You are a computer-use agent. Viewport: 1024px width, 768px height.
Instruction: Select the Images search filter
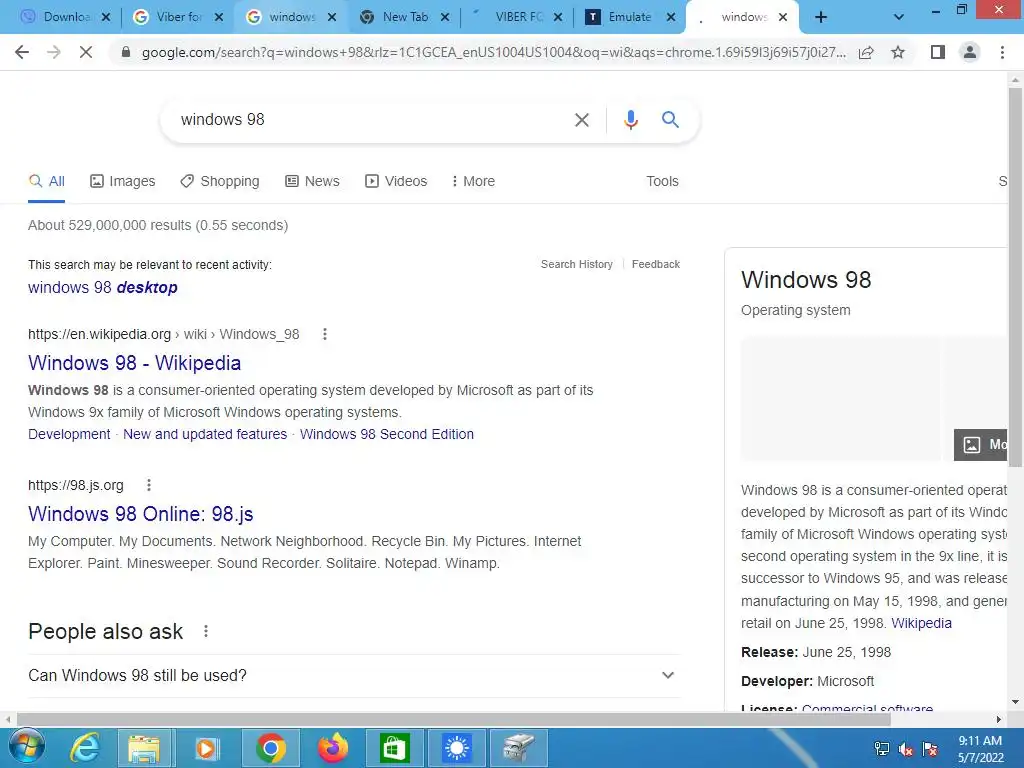coord(123,181)
